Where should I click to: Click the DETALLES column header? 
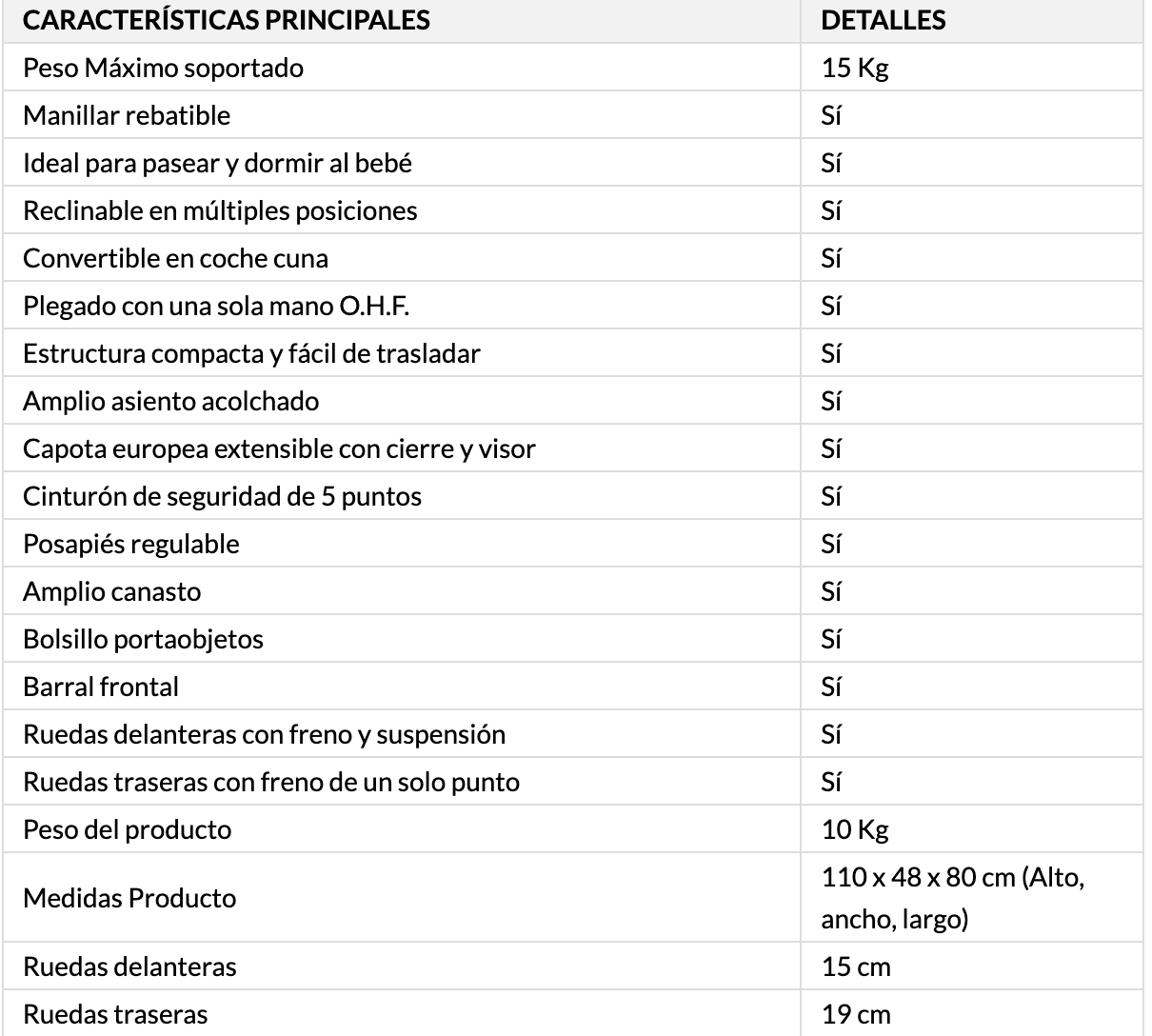(x=884, y=20)
